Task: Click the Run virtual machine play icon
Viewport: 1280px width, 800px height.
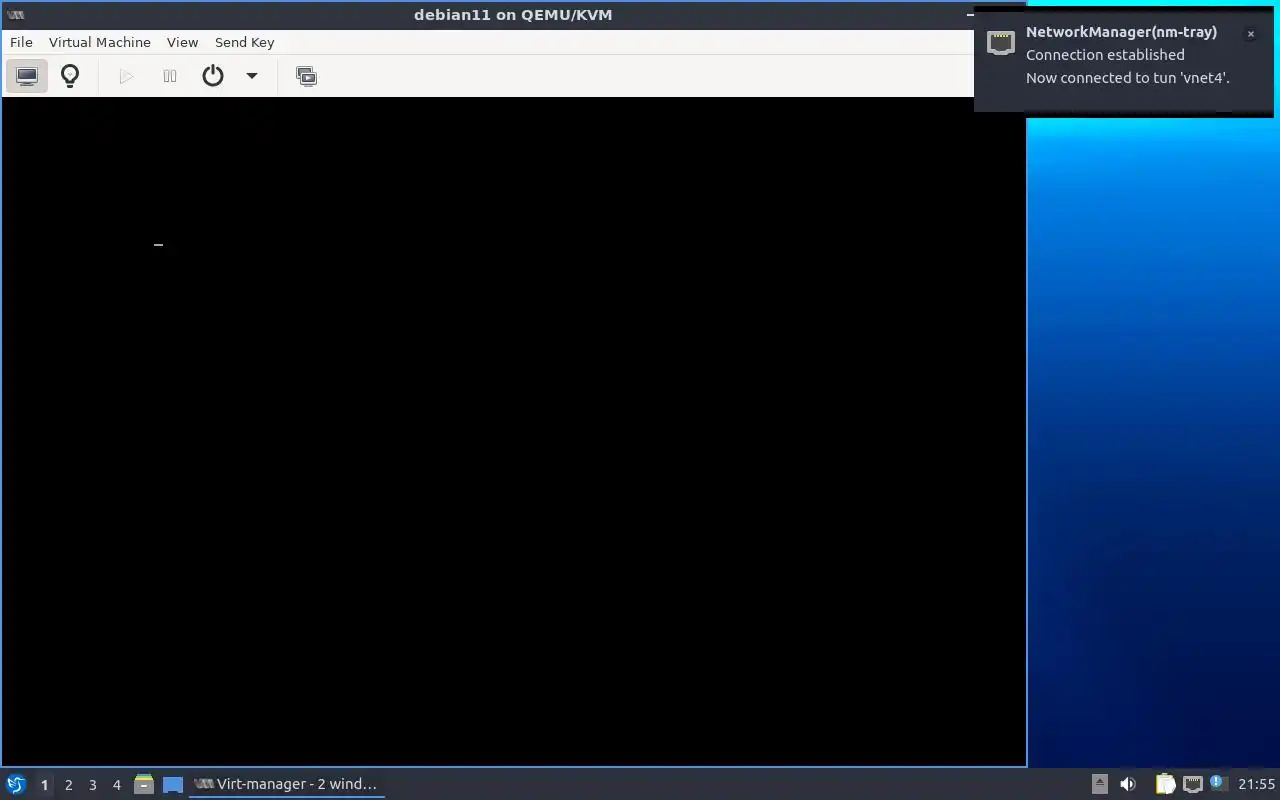Action: click(x=126, y=76)
